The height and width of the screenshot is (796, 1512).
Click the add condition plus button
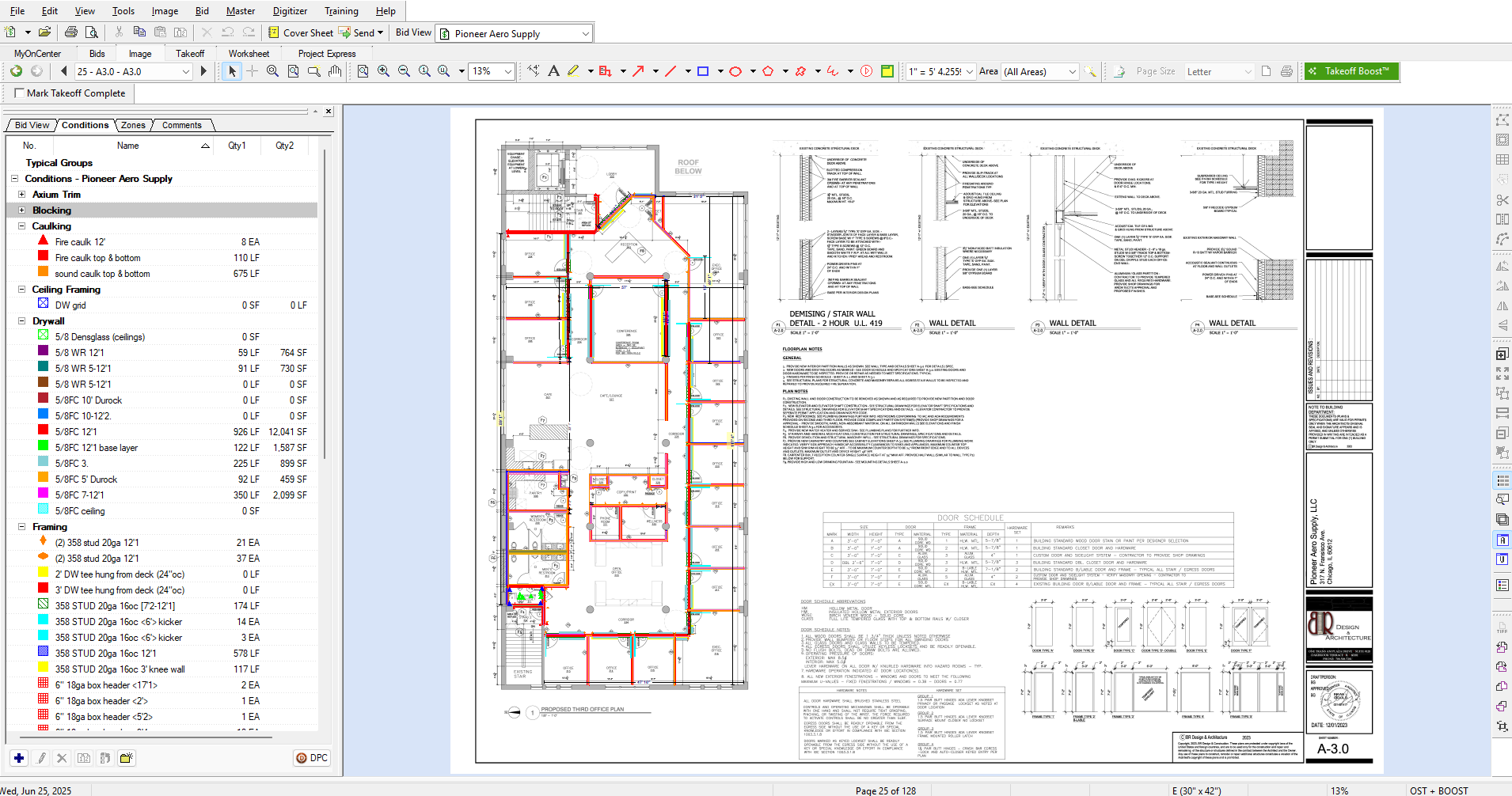(x=19, y=758)
